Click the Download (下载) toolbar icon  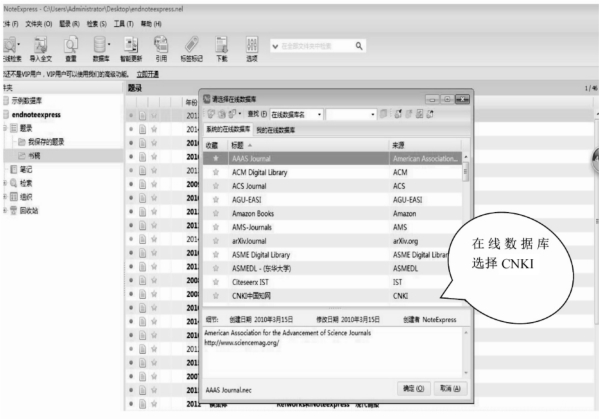(222, 49)
